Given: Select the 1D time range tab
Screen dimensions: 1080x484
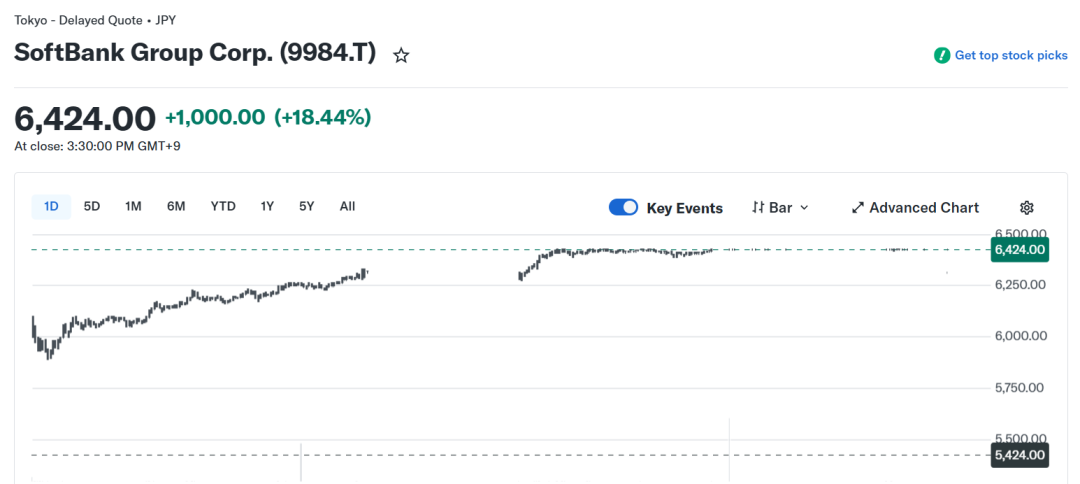Looking at the screenshot, I should click(x=51, y=206).
